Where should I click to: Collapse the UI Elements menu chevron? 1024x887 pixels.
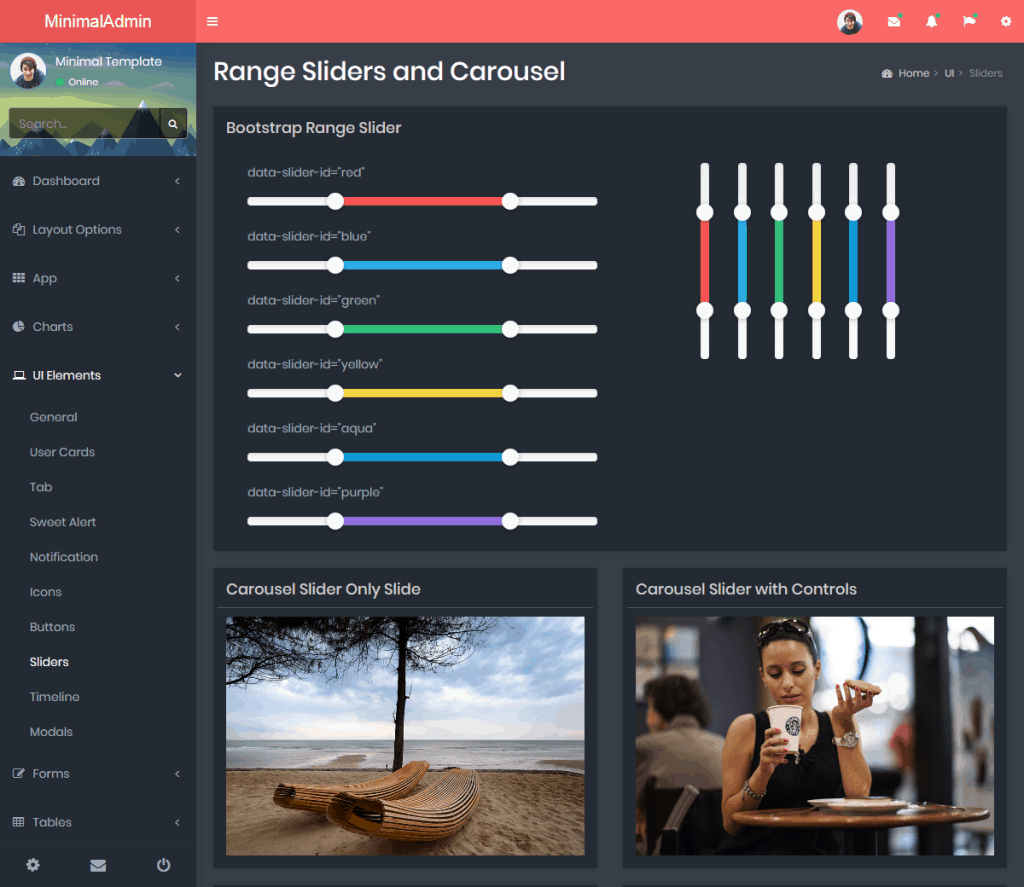tap(178, 376)
